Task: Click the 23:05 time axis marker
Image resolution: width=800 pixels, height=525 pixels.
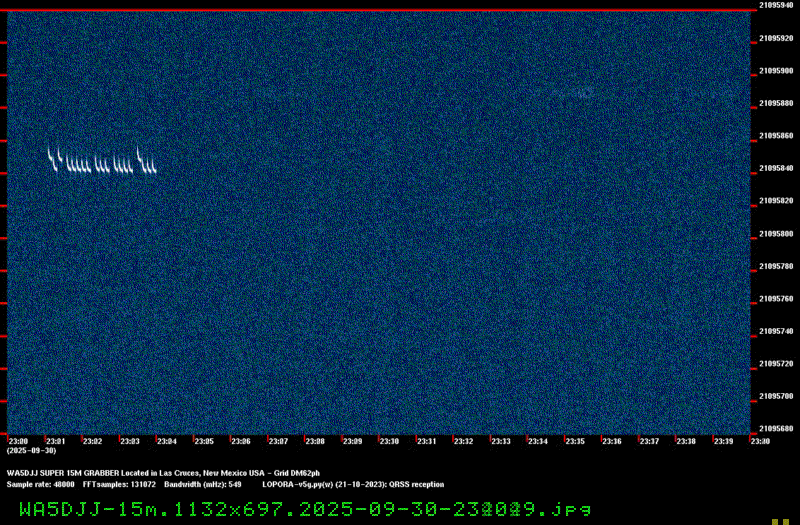Action: point(204,441)
